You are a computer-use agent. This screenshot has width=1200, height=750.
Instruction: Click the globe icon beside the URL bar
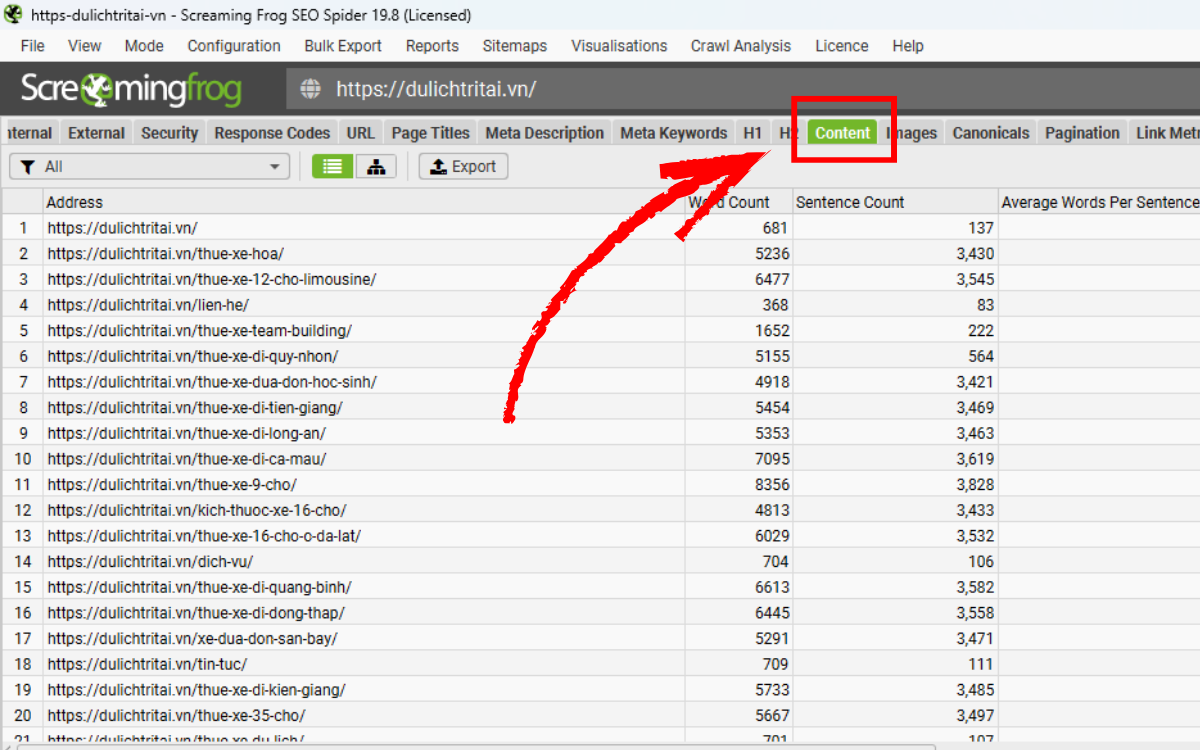point(311,89)
